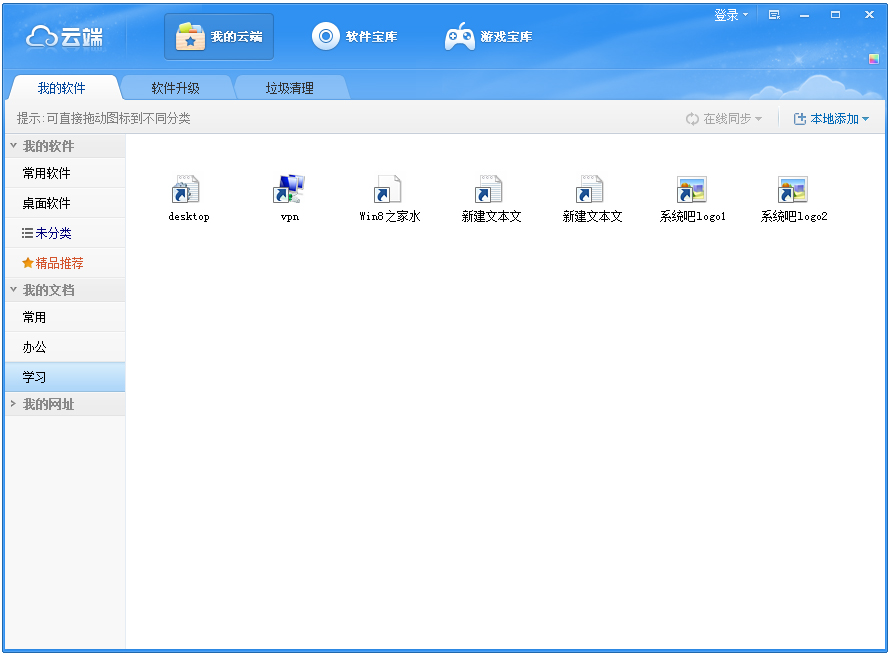
Task: Click the 游戏宝库 gamepad icon
Action: pos(460,36)
